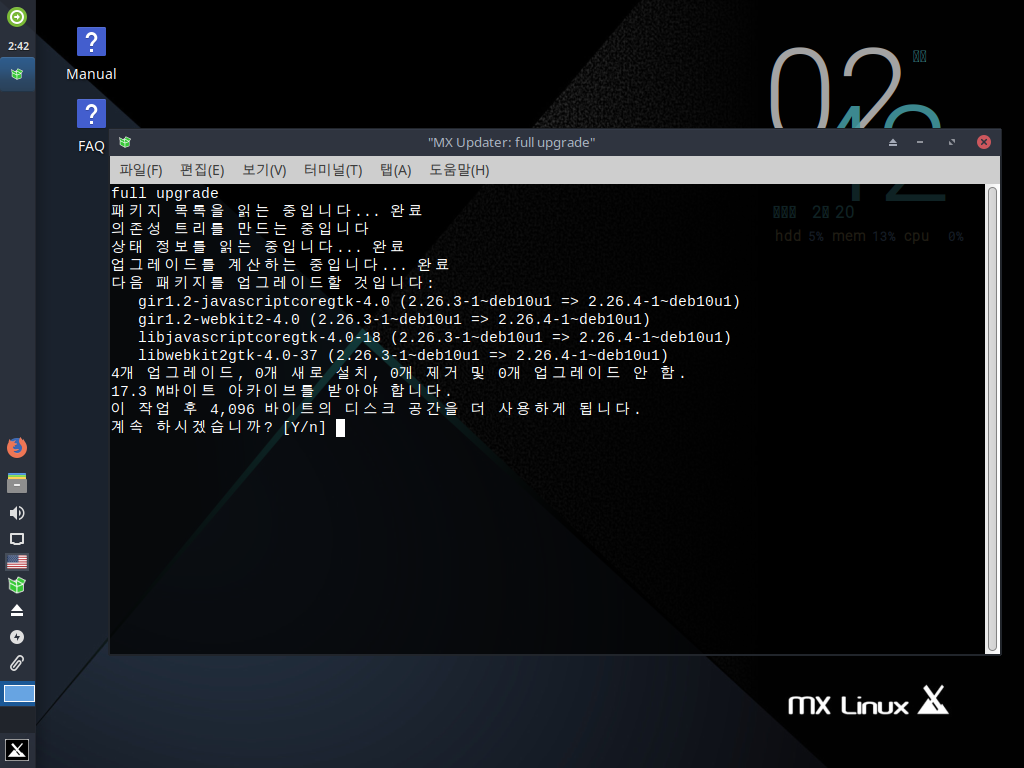Click the green logout circle icon at panel top
Image resolution: width=1024 pixels, height=768 pixels.
point(17,17)
